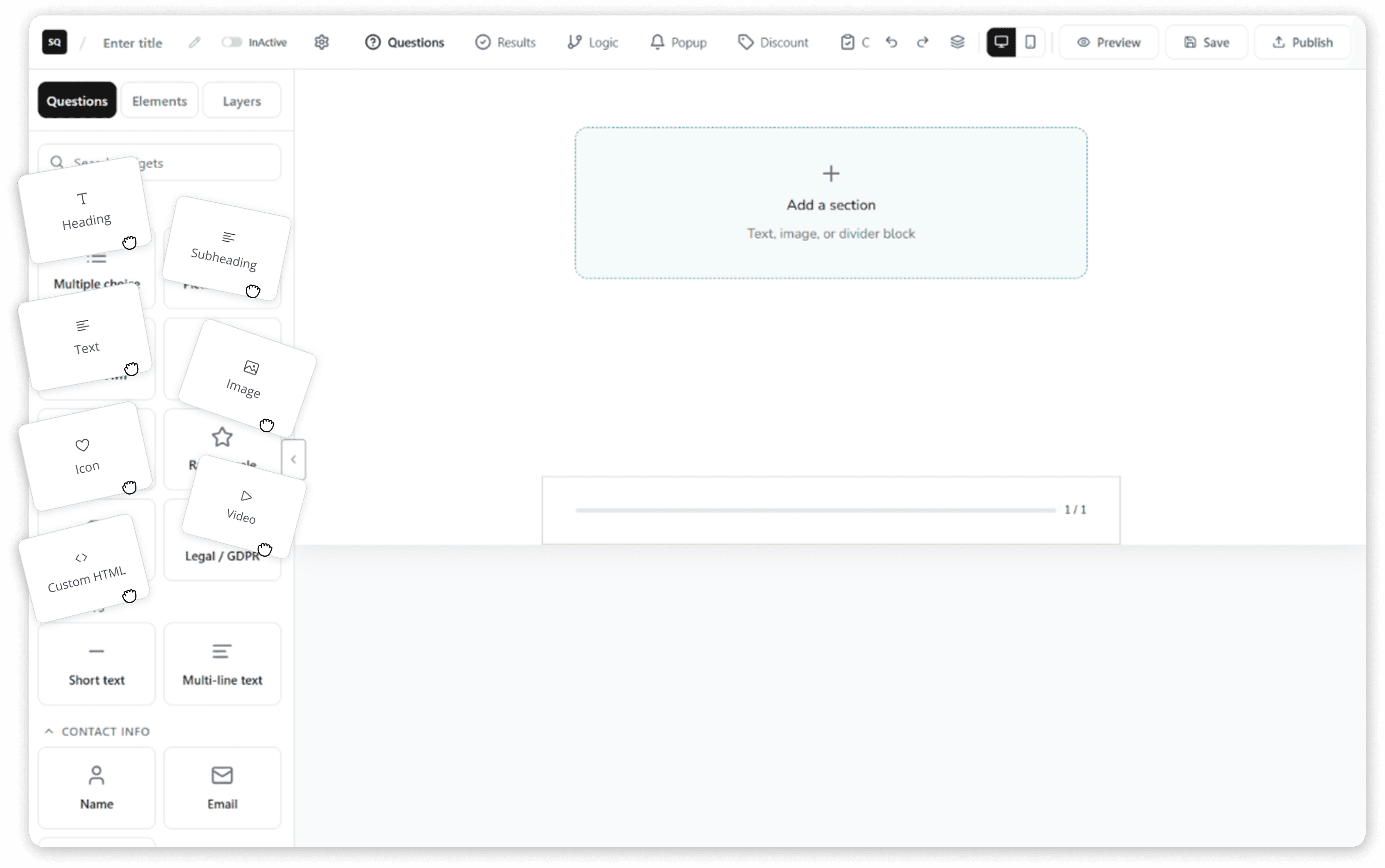Publish the quiz
Image resolution: width=1385 pixels, height=868 pixels.
(x=1302, y=42)
